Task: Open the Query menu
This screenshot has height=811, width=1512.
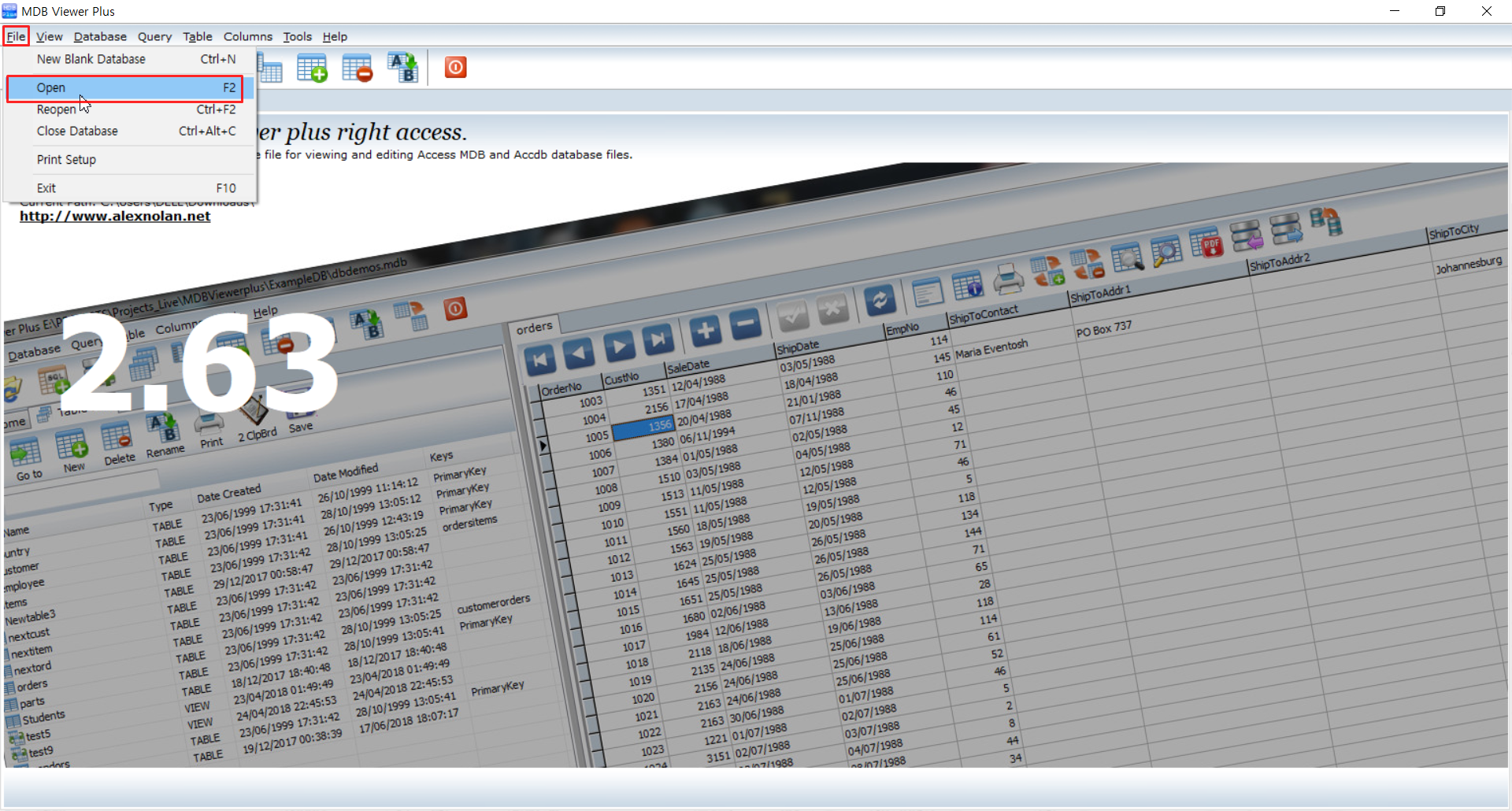Action: [154, 36]
